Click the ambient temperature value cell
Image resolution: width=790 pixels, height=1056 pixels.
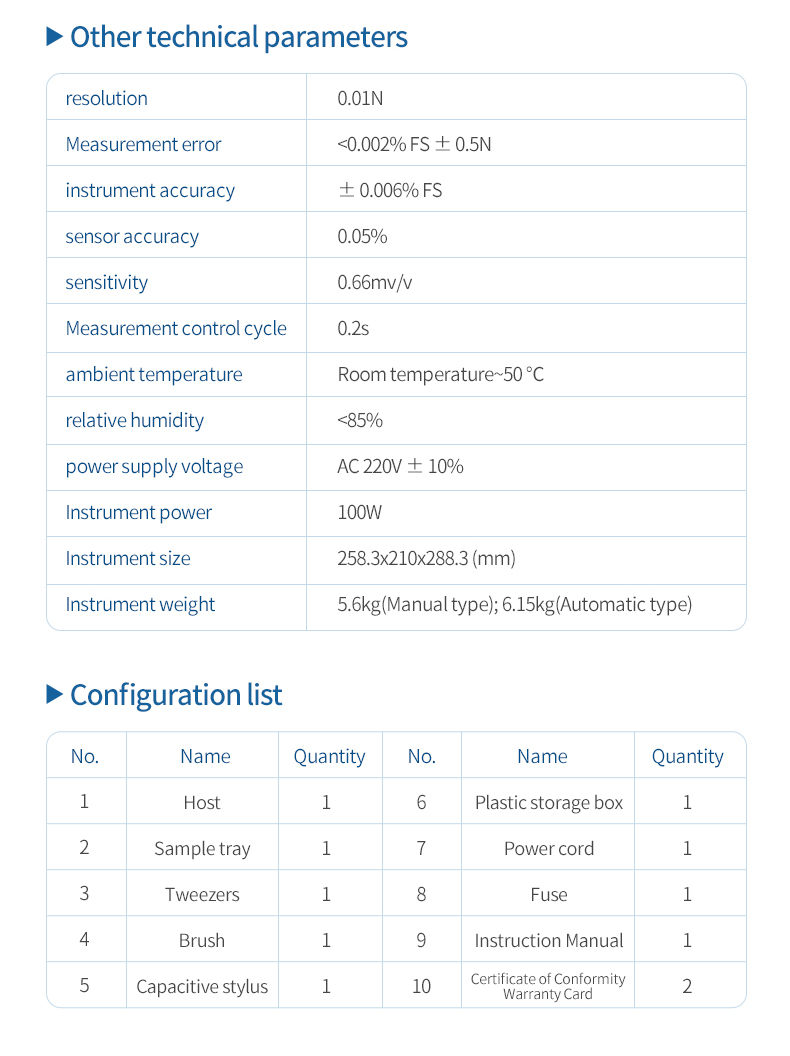tap(440, 374)
